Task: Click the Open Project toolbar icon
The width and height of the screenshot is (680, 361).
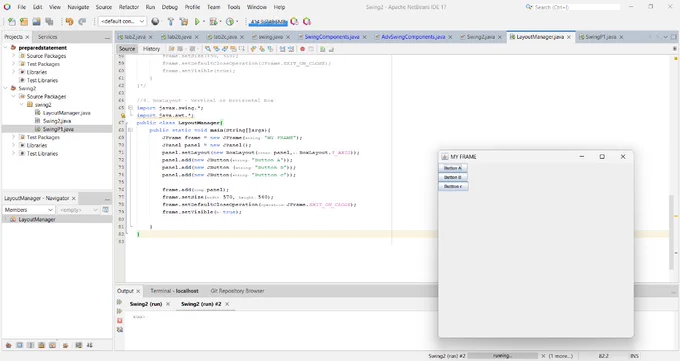Action: coord(36,21)
